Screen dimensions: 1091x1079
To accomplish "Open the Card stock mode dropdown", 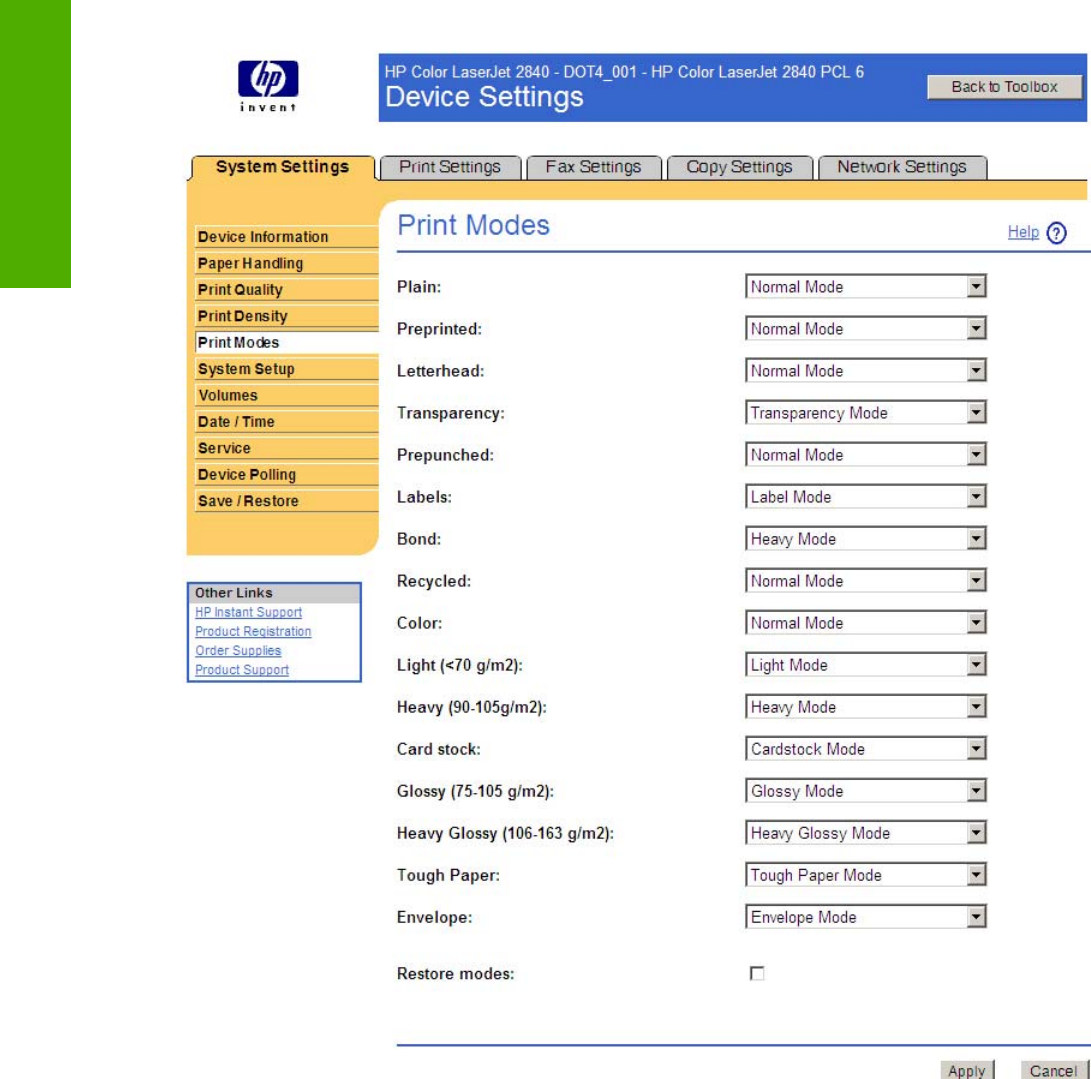I will click(x=866, y=749).
